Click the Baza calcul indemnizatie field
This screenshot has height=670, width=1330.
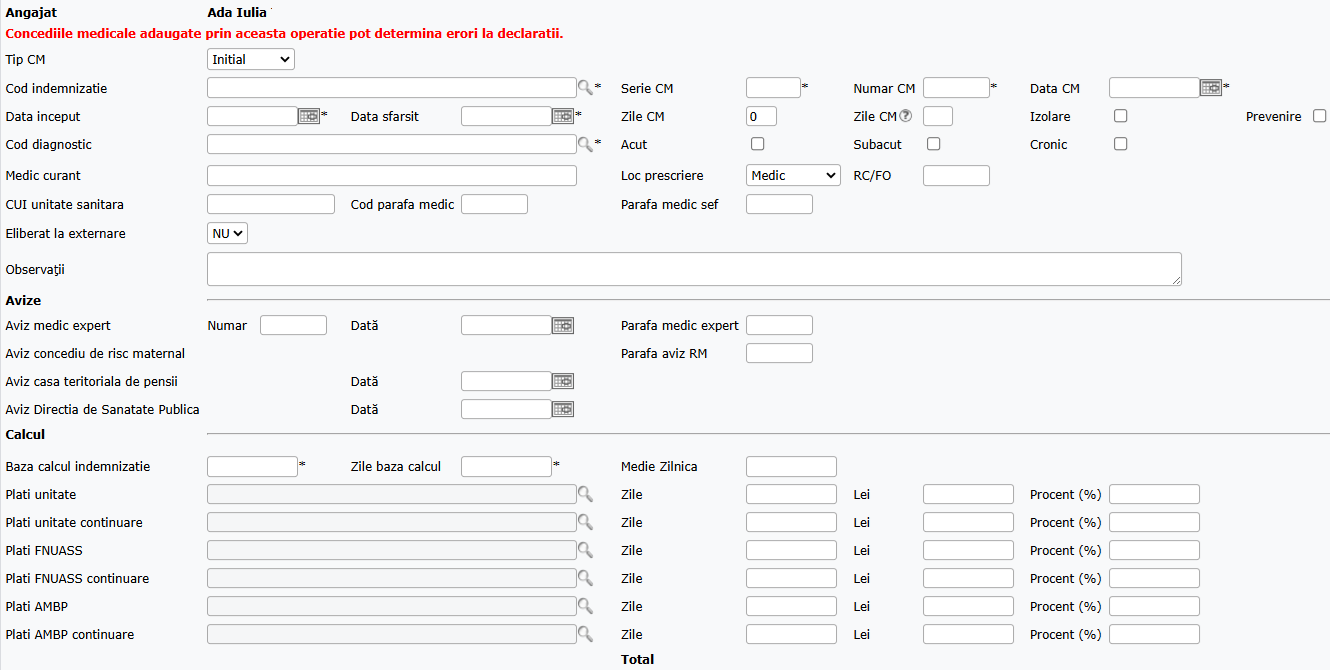tap(252, 467)
